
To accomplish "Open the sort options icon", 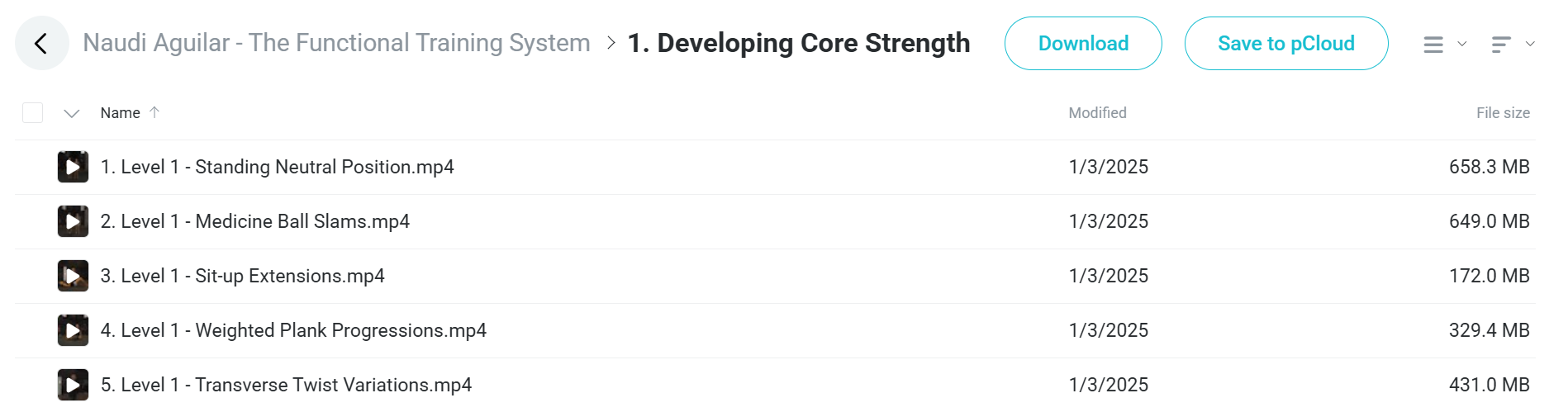I will [x=1501, y=45].
